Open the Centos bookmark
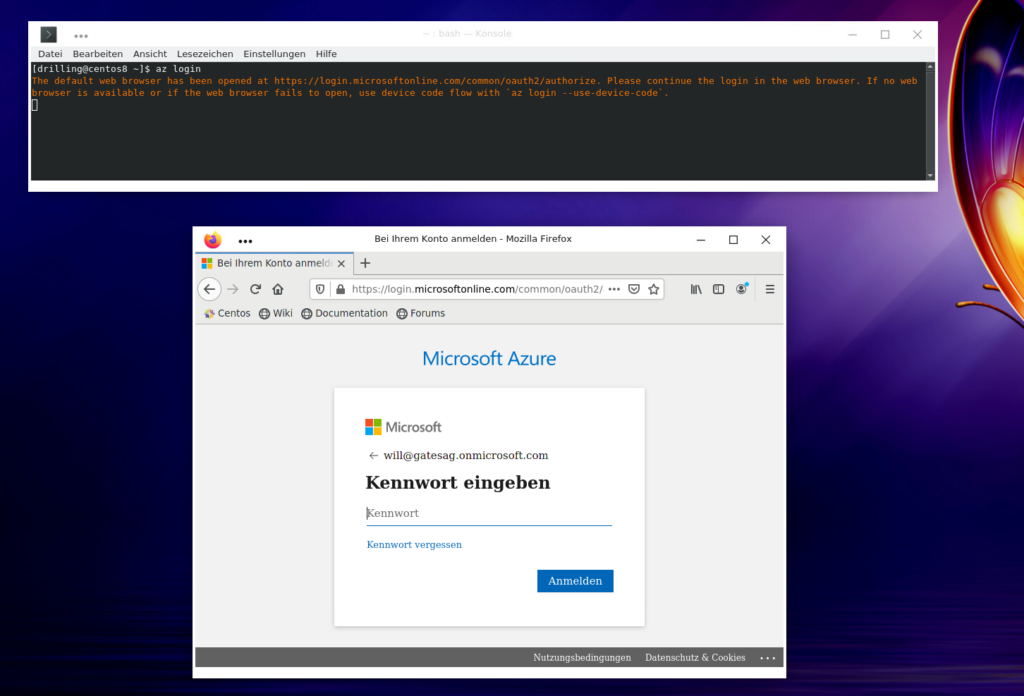 point(227,313)
